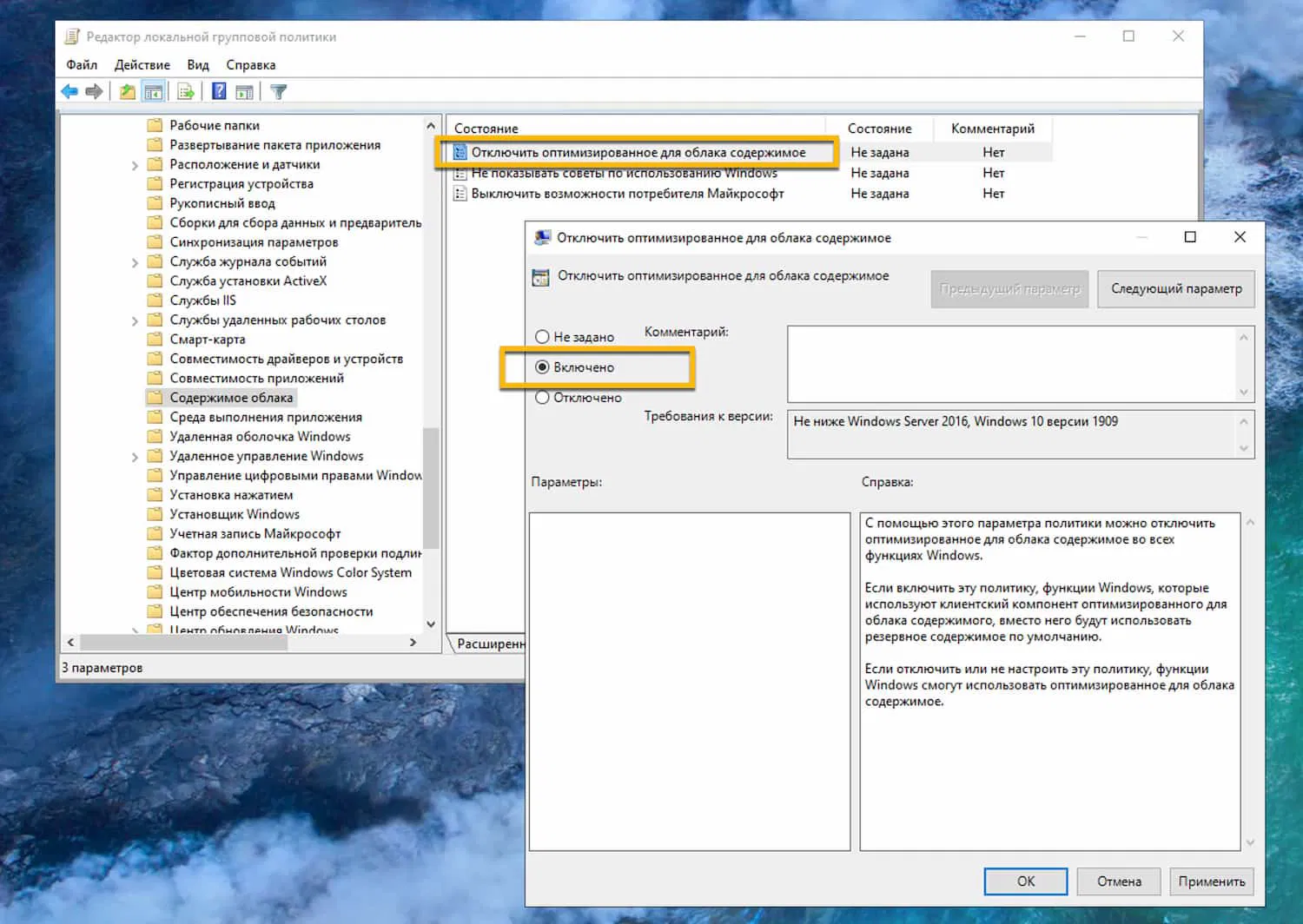The image size is (1303, 924).
Task: Click the 'Комментарий' column header
Action: pyautogui.click(x=993, y=129)
